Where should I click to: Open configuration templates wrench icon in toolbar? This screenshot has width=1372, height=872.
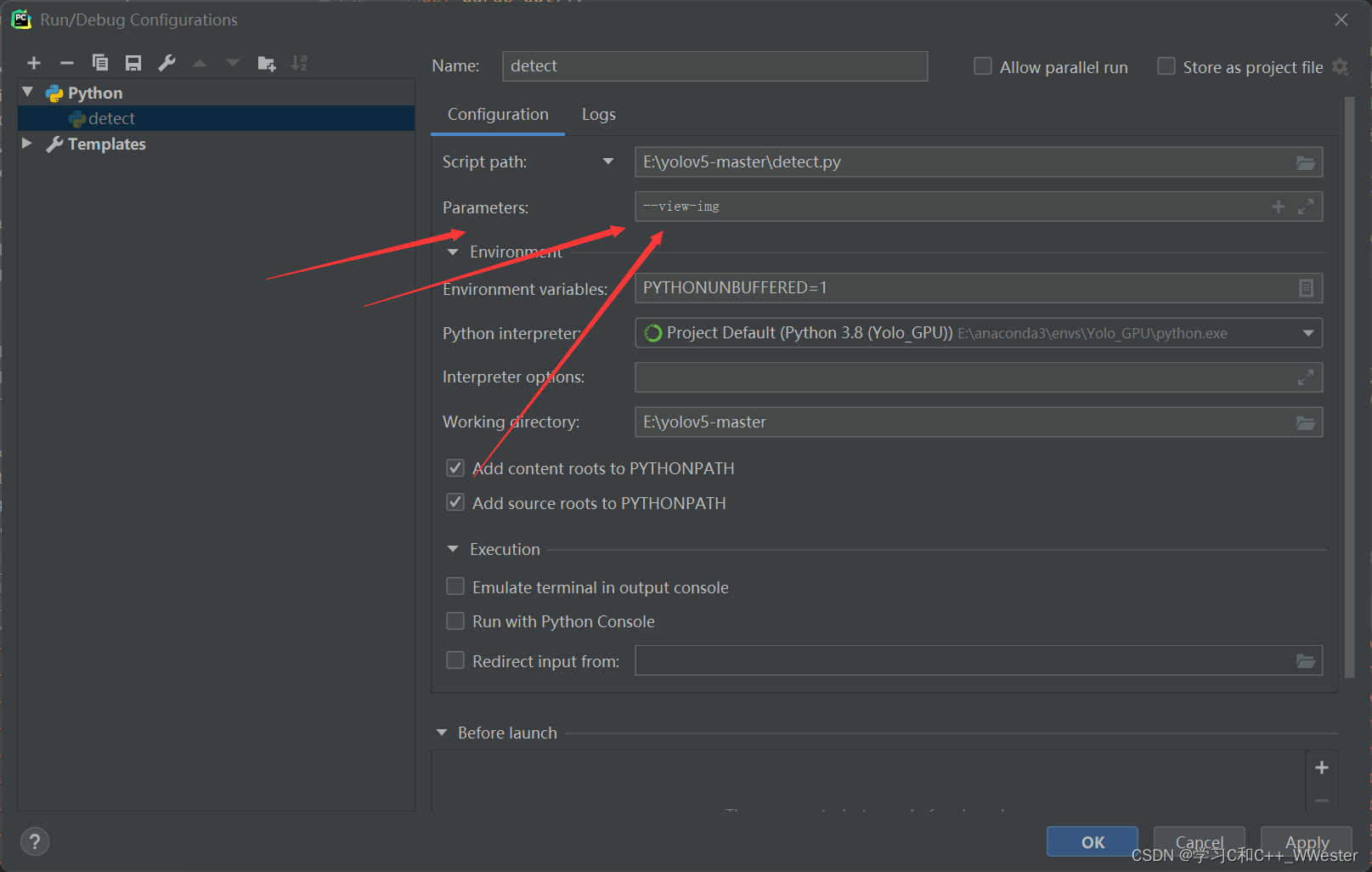click(x=167, y=63)
